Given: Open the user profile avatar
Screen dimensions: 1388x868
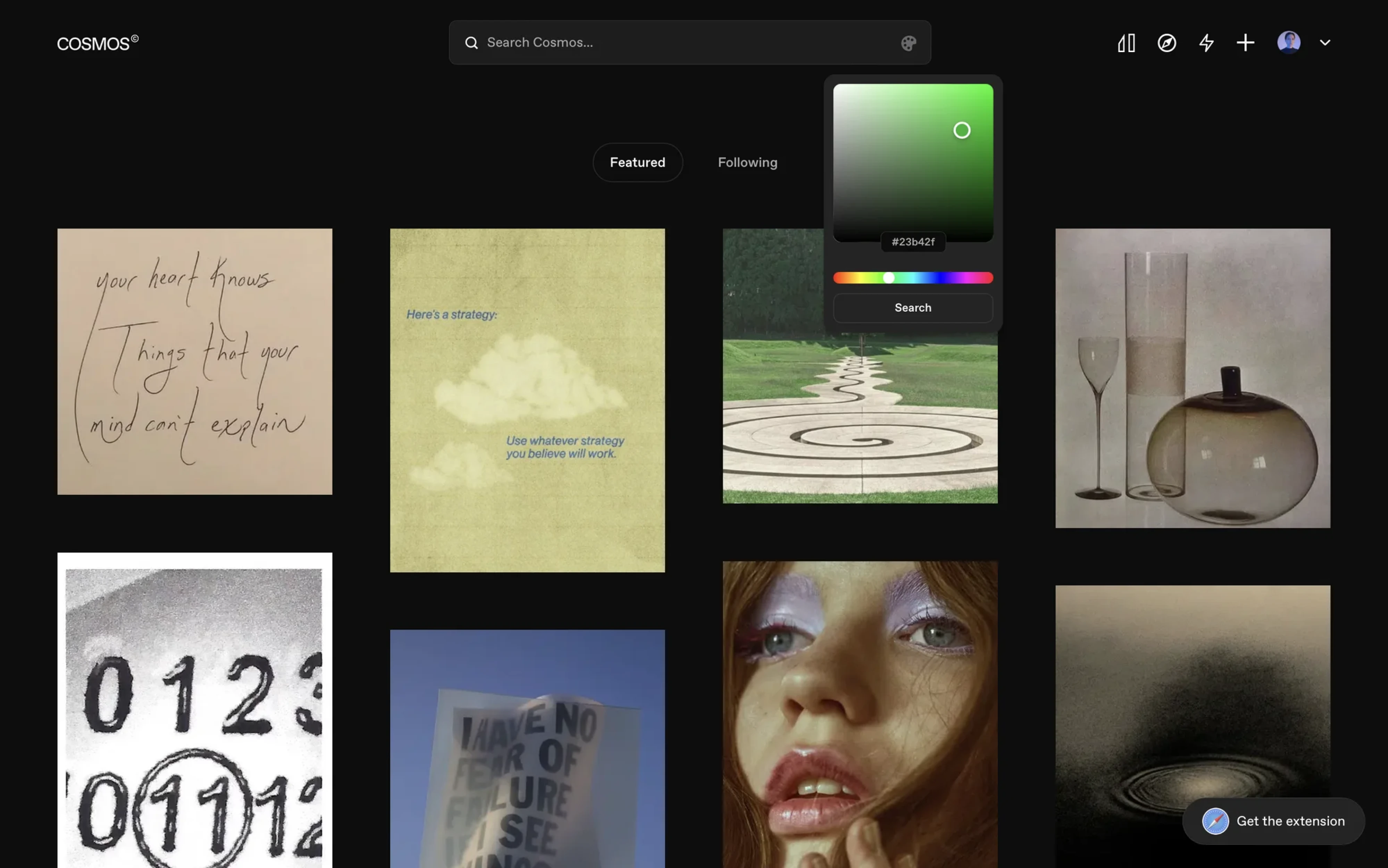Looking at the screenshot, I should pyautogui.click(x=1289, y=42).
